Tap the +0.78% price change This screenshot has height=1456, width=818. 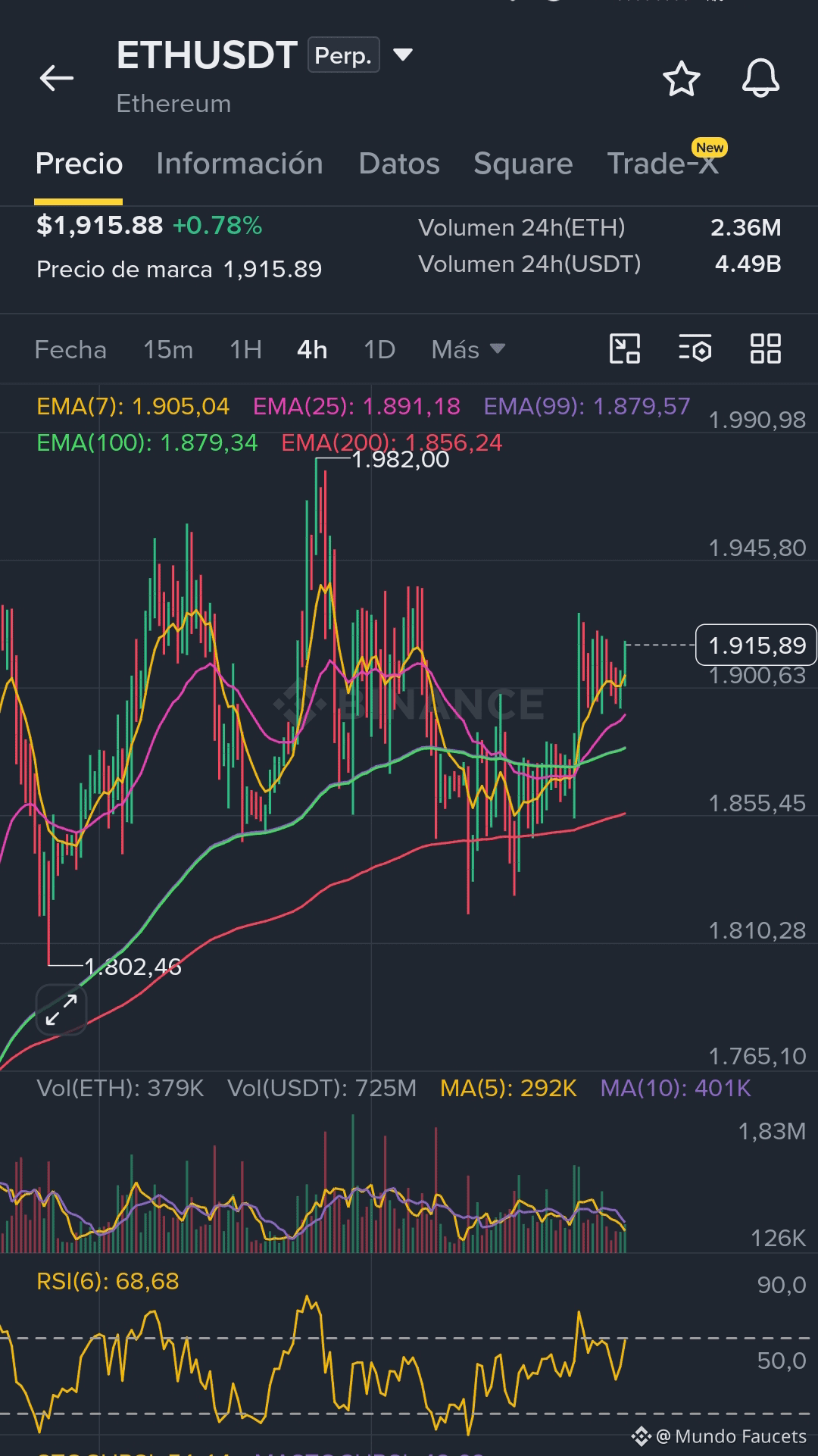pos(217,226)
